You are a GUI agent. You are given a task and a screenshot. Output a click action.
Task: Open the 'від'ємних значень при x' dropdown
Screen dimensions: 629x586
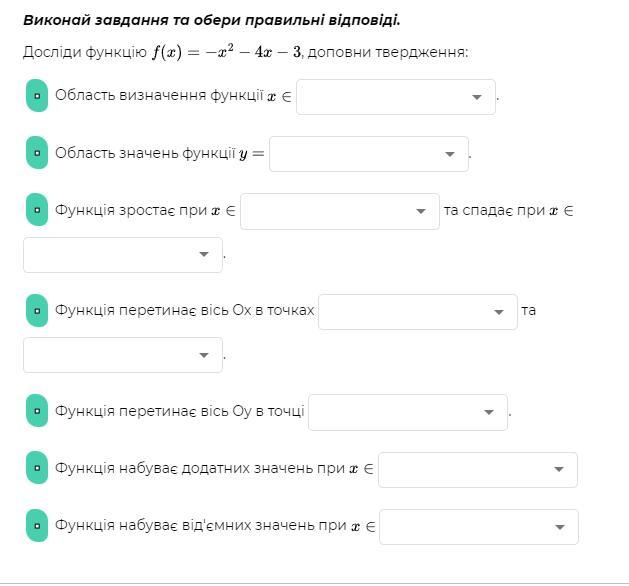(x=478, y=526)
